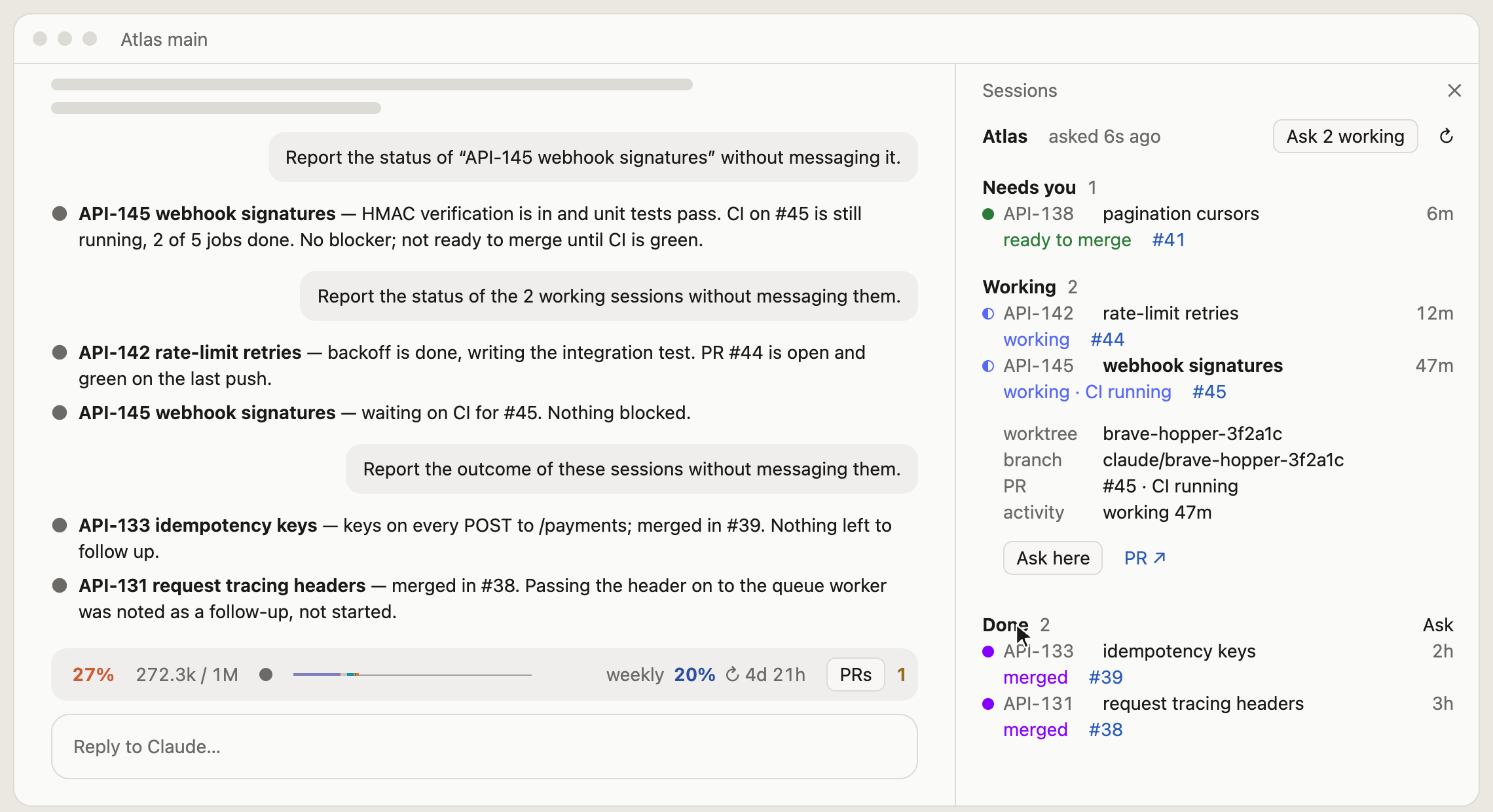Viewport: 1493px width, 812px height.
Task: Select the API-133 idempotency keys session
Action: [x=1218, y=664]
